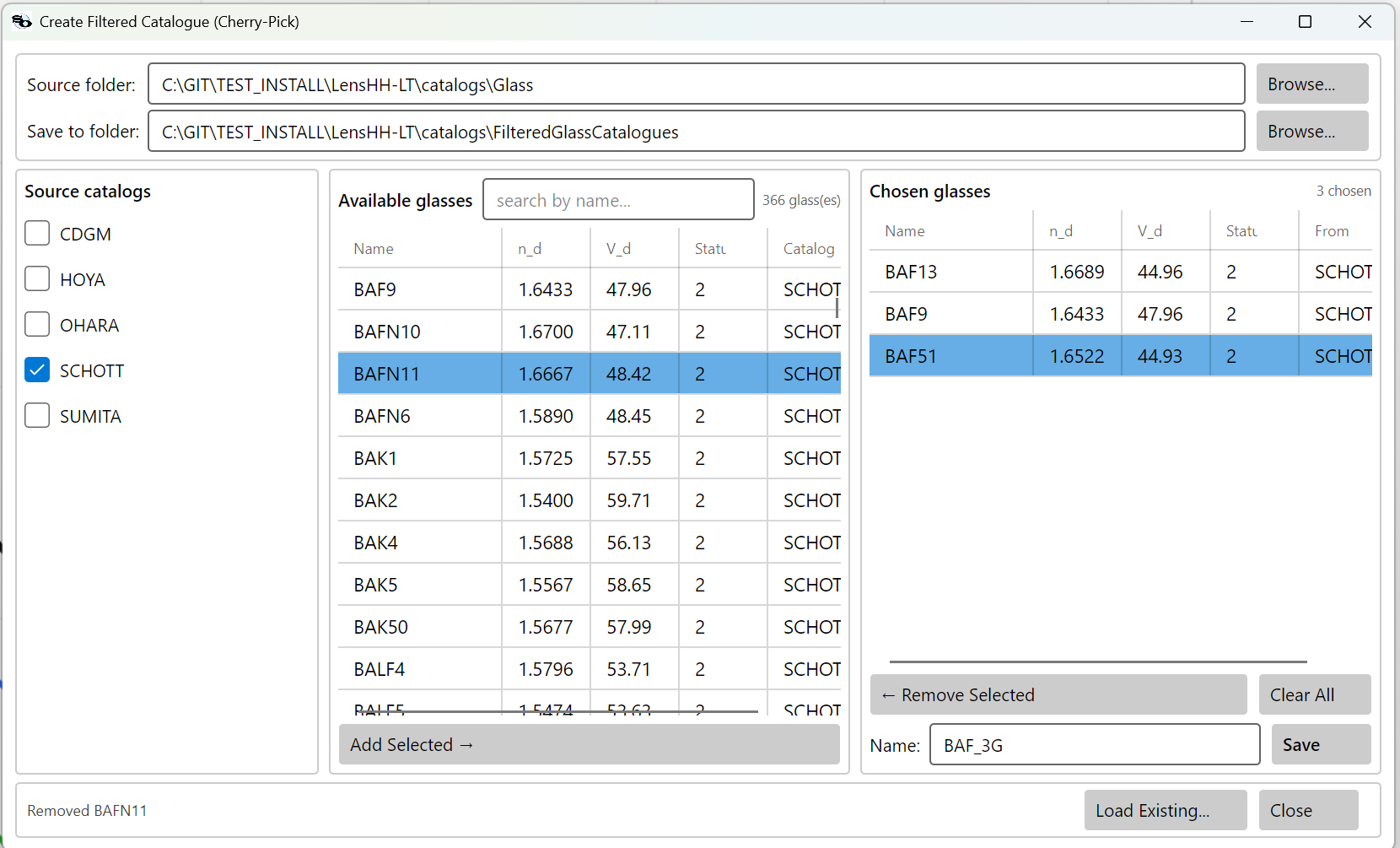
Task: Select BAFN6 in available glasses
Action: (590, 416)
